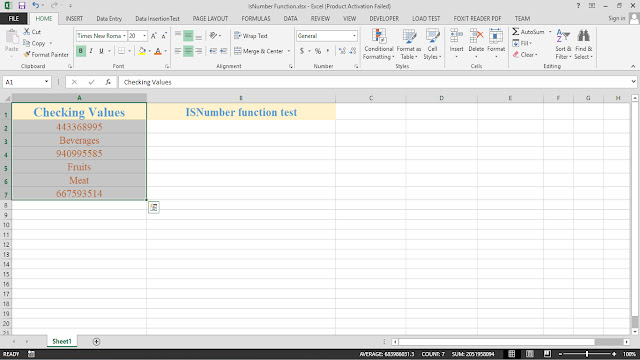Switch to the PAGE LAYOUT tab
This screenshot has width=640, height=360.
210,18
